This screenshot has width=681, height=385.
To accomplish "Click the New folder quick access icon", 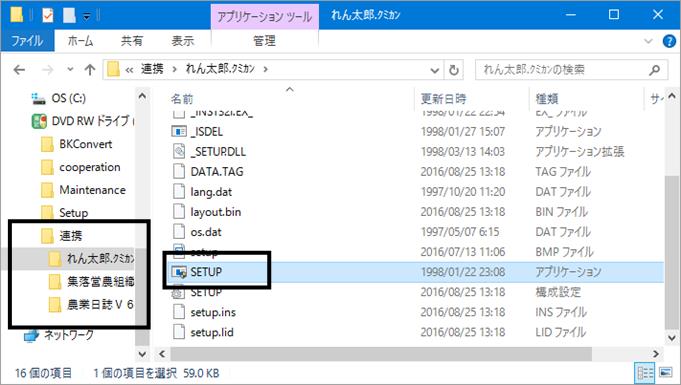I will [69, 16].
